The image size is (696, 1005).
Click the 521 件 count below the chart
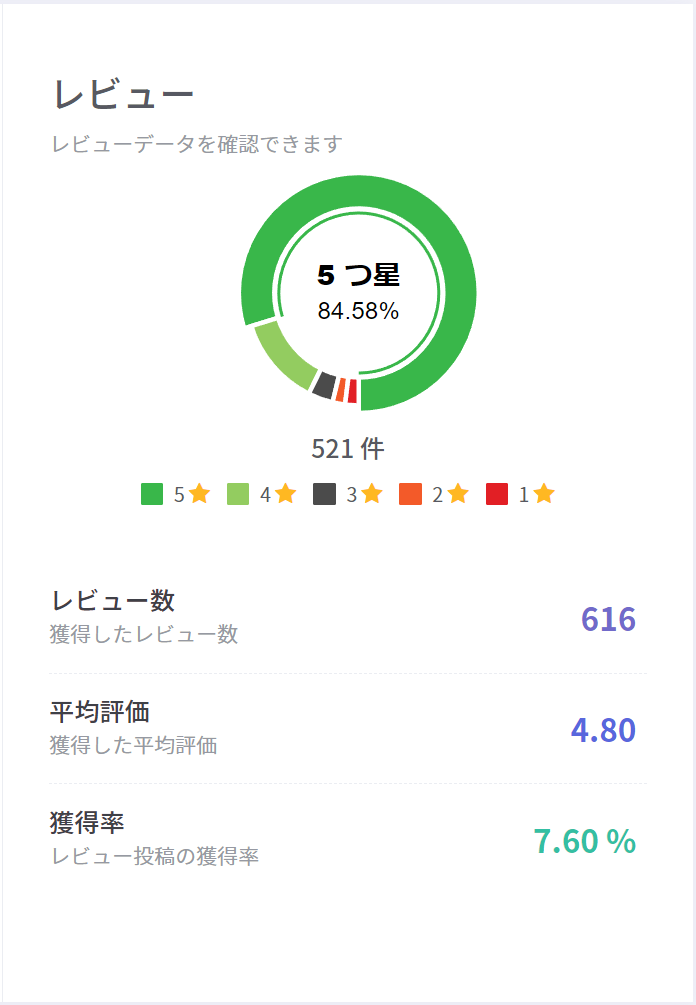[x=348, y=449]
